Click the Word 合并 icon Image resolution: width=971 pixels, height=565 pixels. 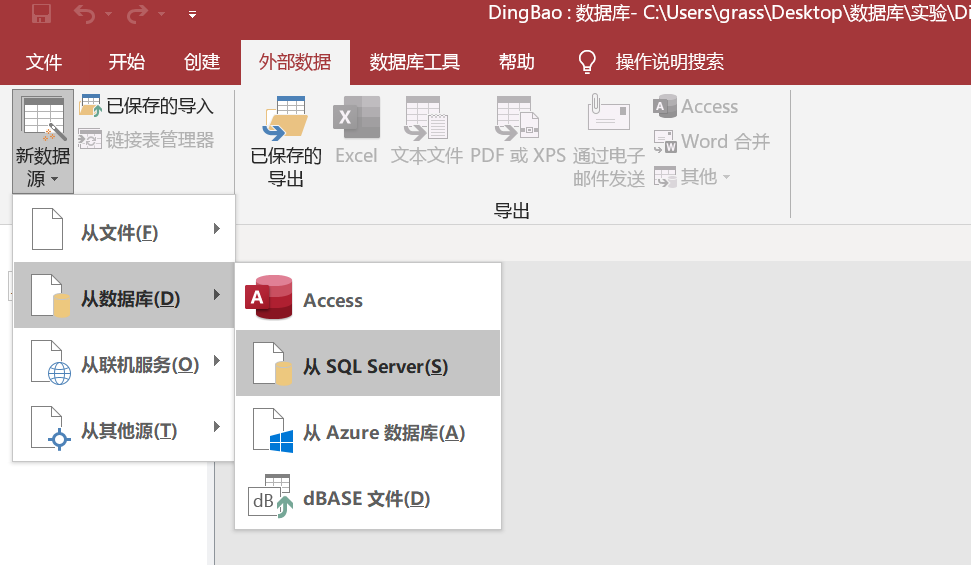coord(665,142)
